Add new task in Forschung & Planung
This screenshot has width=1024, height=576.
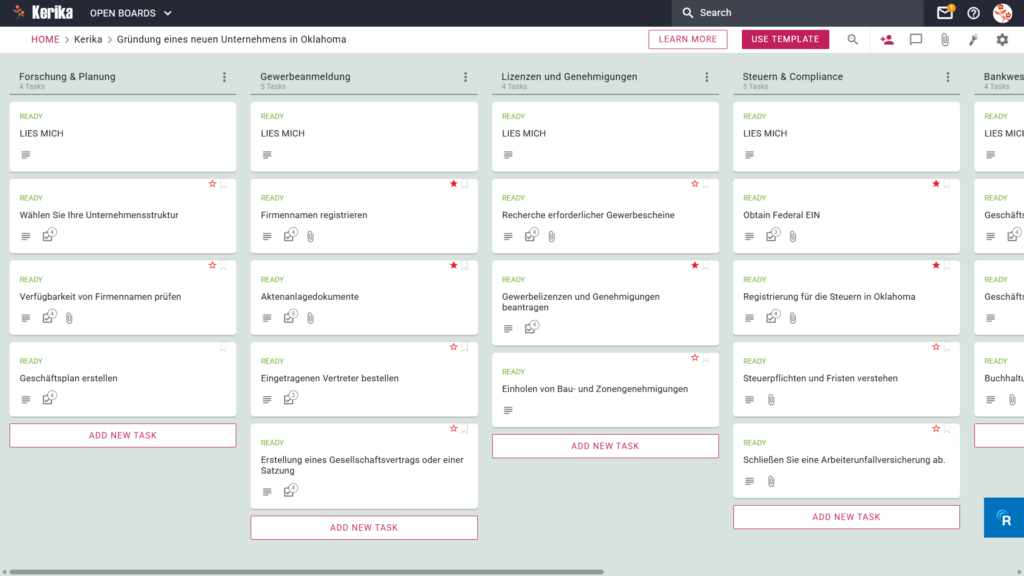[x=123, y=436]
